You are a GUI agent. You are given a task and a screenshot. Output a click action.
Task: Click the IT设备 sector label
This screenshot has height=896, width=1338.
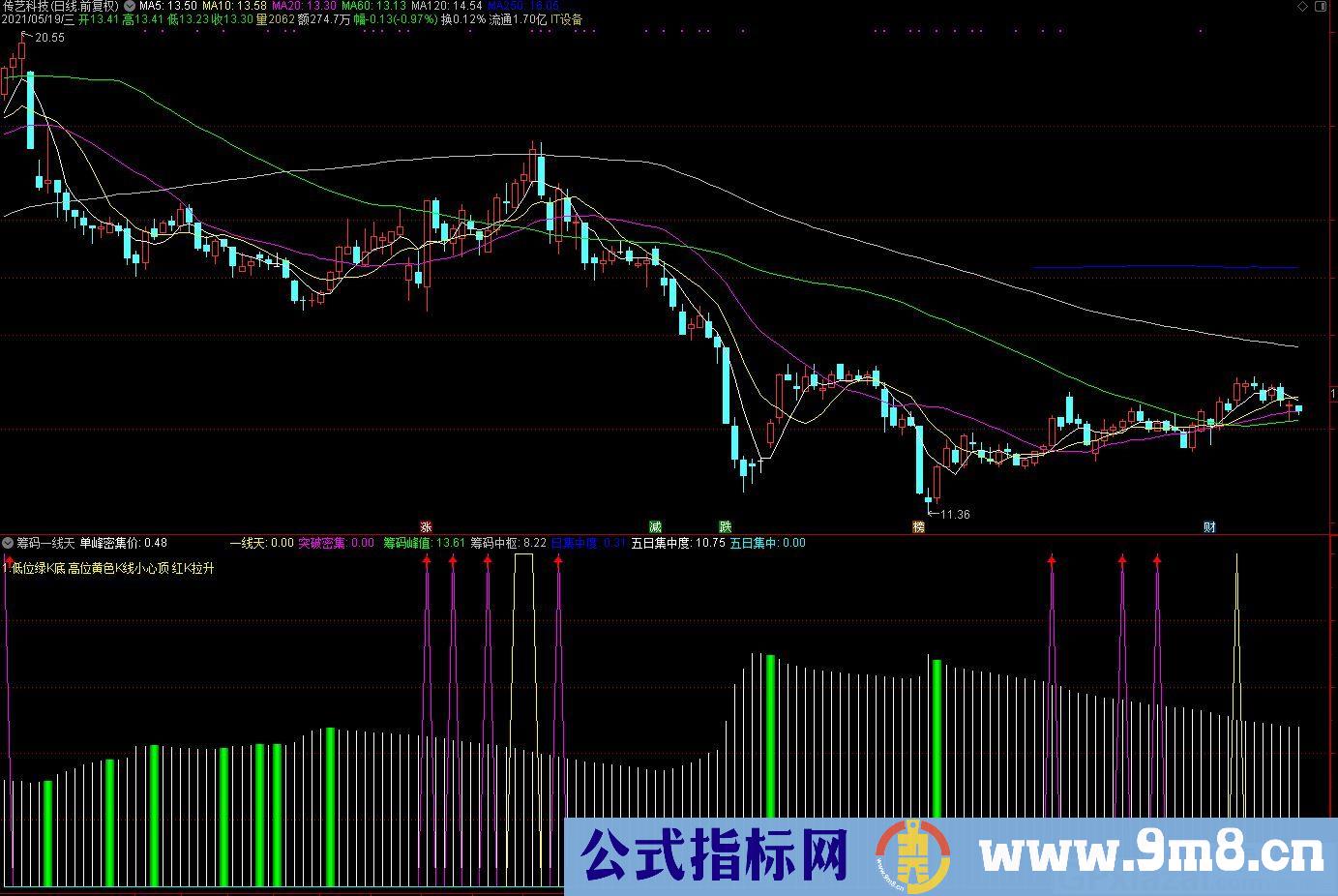(564, 19)
